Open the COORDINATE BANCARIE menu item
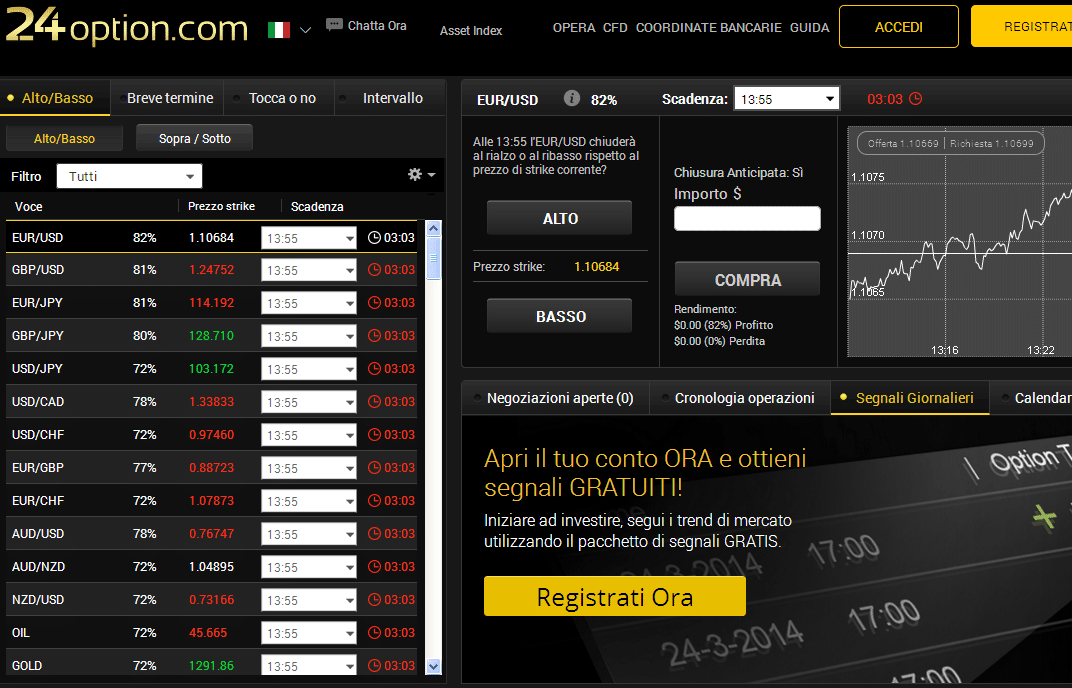 point(708,27)
